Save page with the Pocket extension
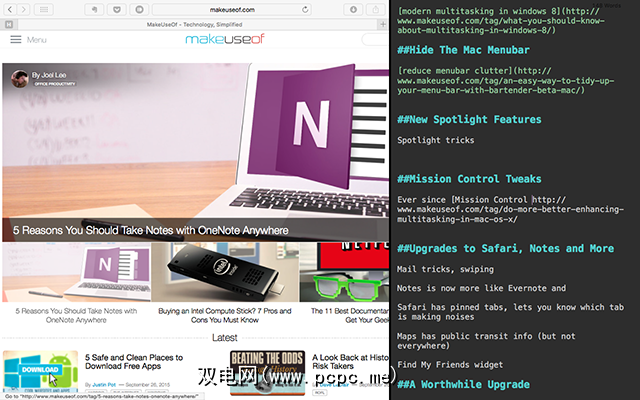The width and height of the screenshot is (640, 400). (x=117, y=9)
